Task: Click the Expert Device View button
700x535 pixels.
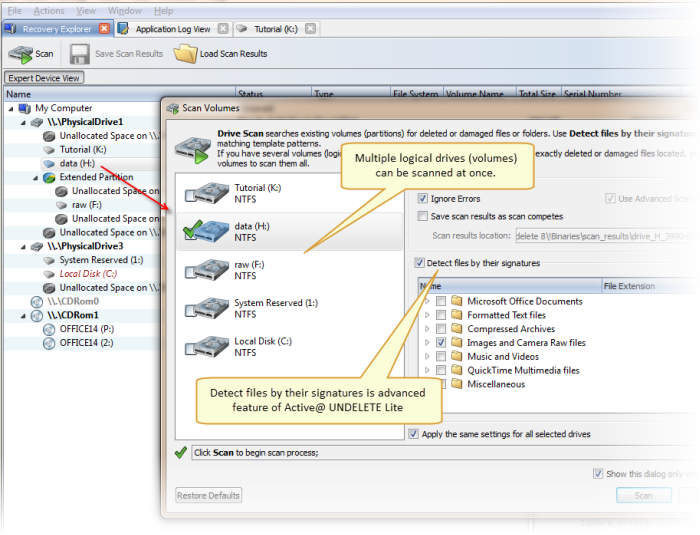Action: click(44, 78)
